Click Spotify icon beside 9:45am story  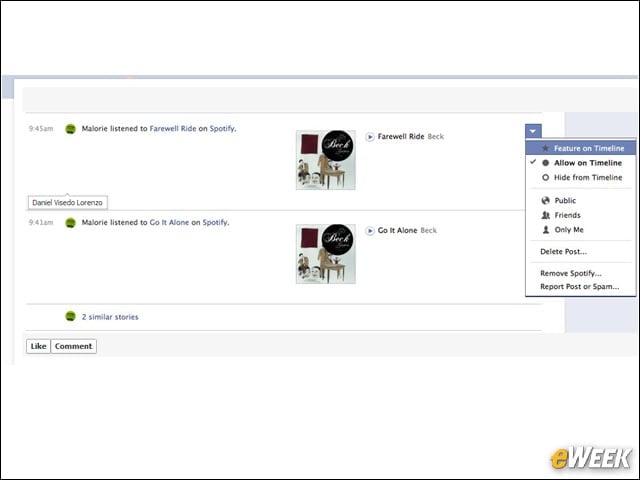click(71, 129)
